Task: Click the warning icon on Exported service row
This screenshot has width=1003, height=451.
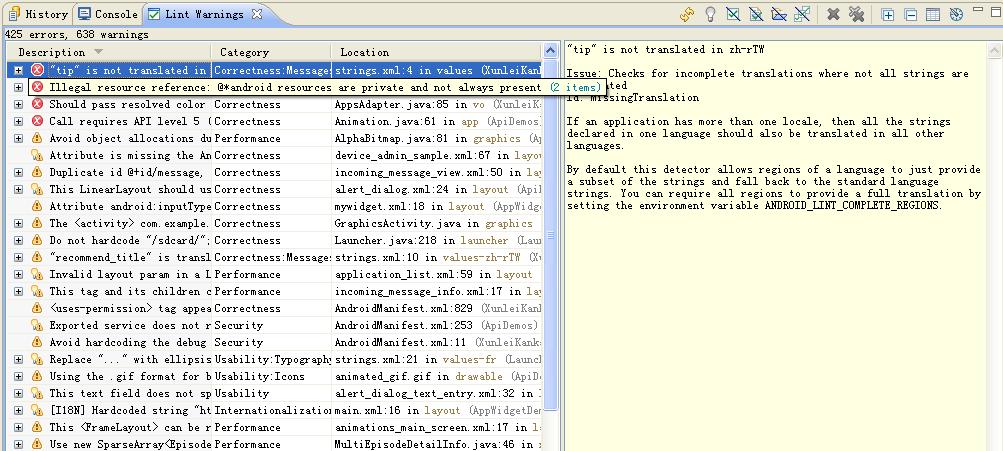Action: point(37,325)
